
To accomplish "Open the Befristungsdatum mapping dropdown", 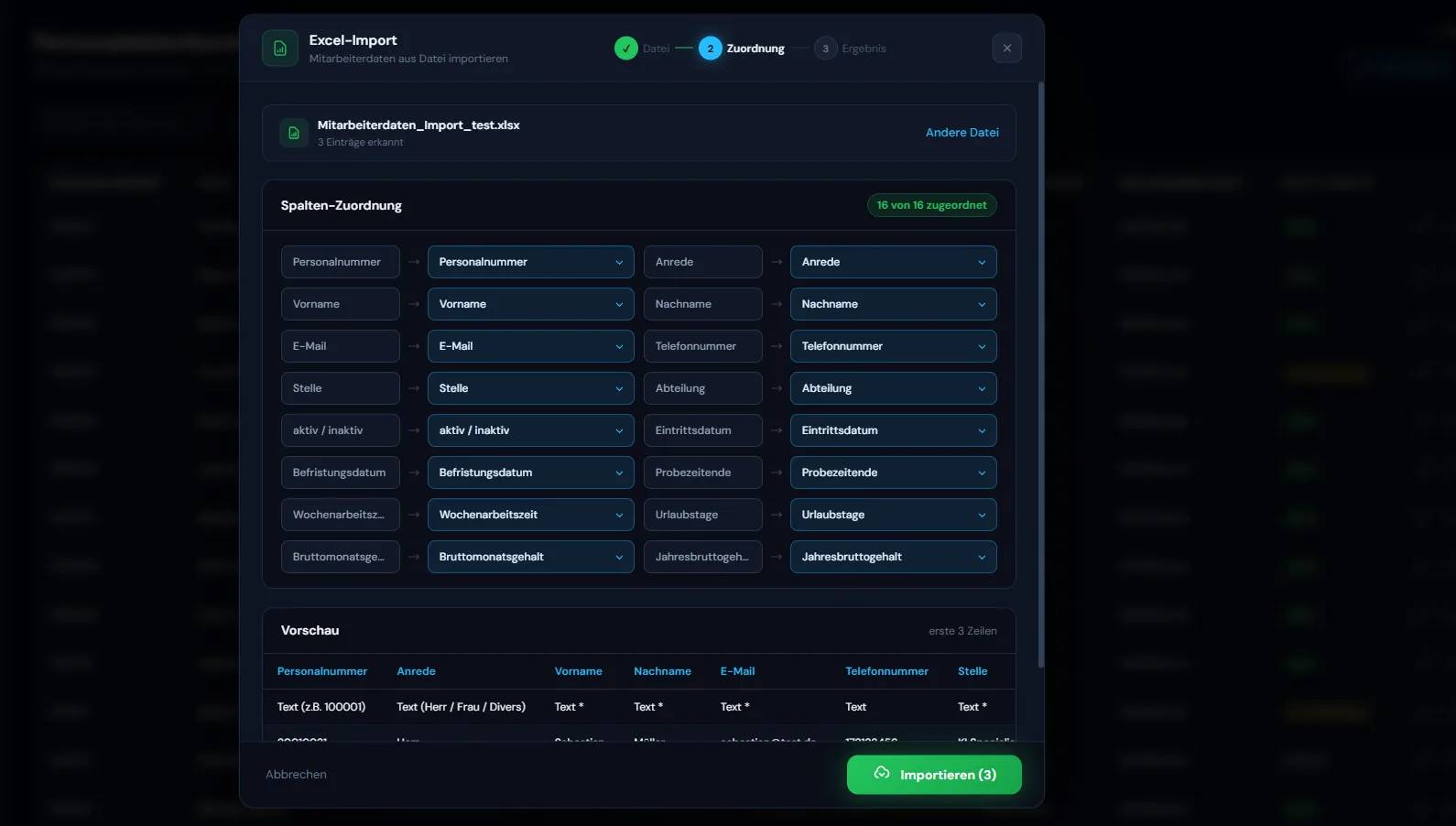I will tap(530, 473).
